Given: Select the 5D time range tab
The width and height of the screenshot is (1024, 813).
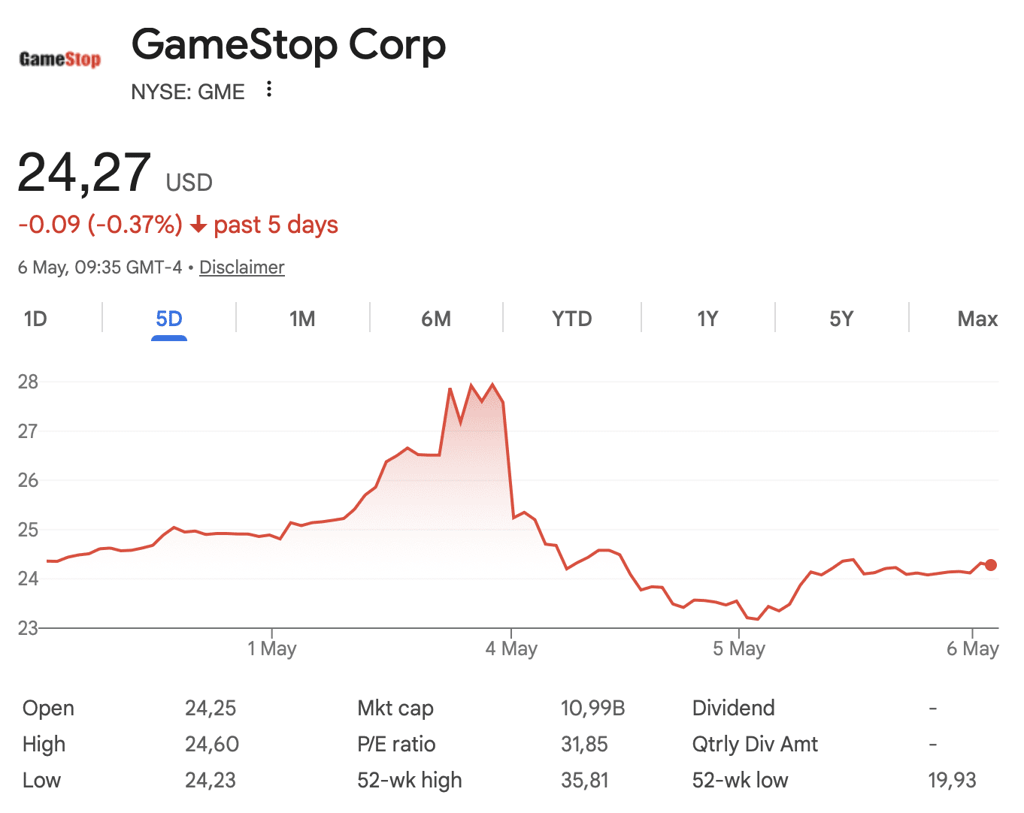Looking at the screenshot, I should coord(169,319).
